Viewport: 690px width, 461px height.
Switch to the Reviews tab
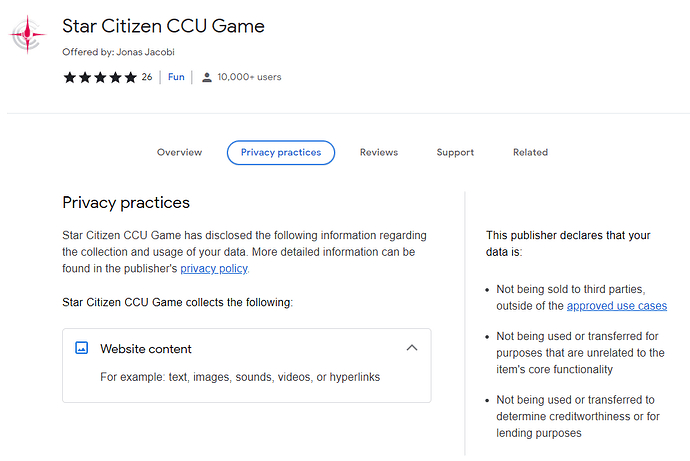tap(379, 152)
